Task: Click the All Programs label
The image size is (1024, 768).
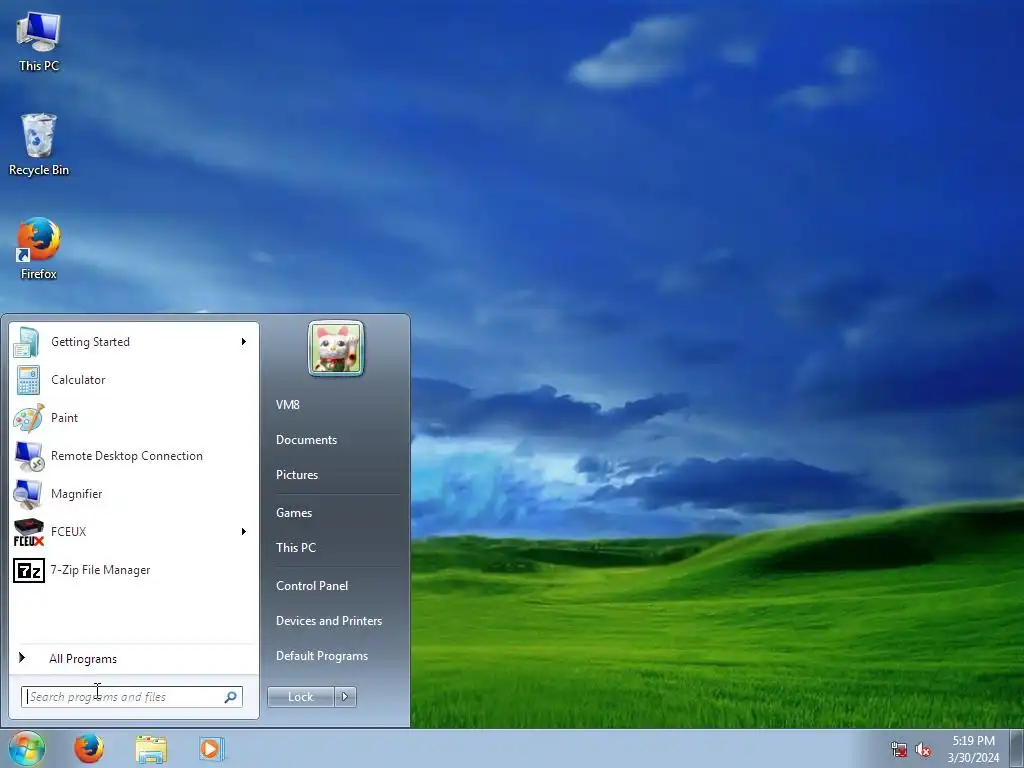Action: coord(83,659)
